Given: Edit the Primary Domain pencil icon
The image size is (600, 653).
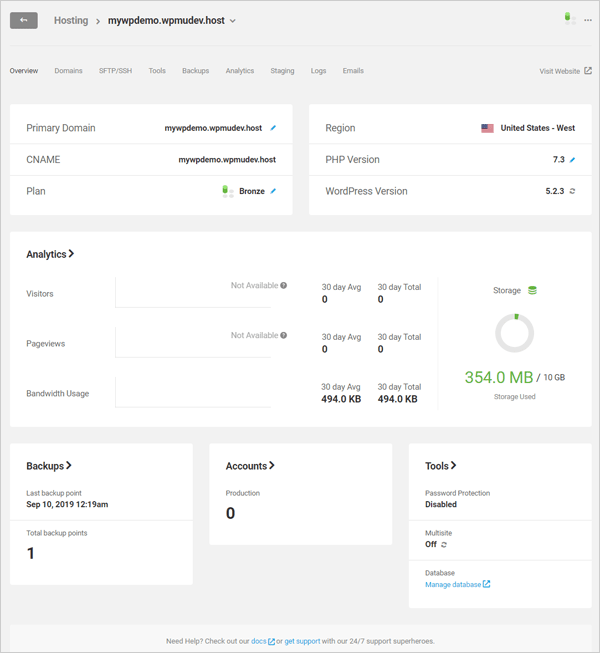Looking at the screenshot, I should [273, 128].
